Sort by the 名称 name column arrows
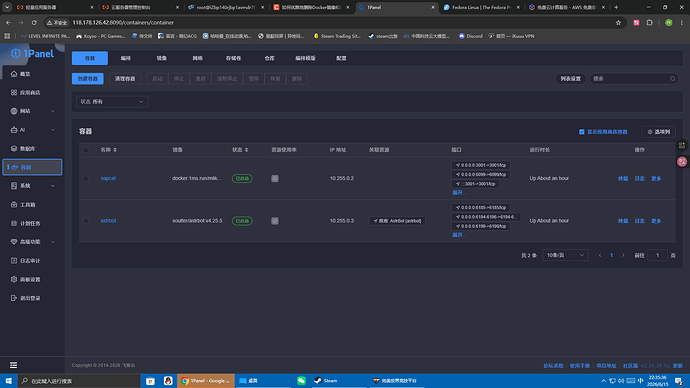Image resolution: width=690 pixels, height=388 pixels. pos(115,150)
